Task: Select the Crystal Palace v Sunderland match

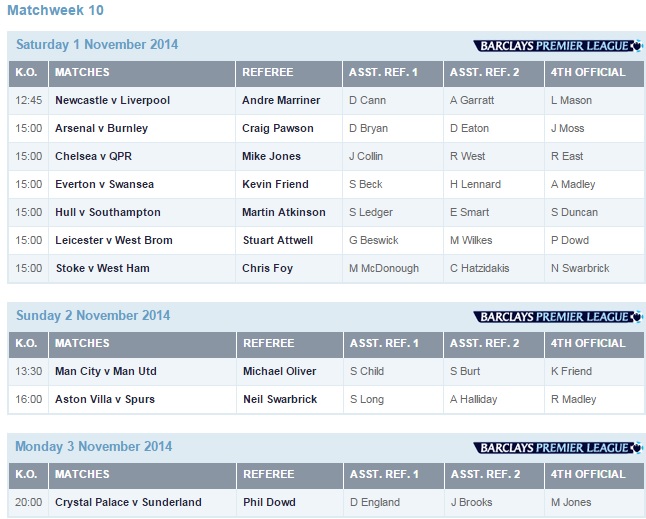Action: [128, 502]
